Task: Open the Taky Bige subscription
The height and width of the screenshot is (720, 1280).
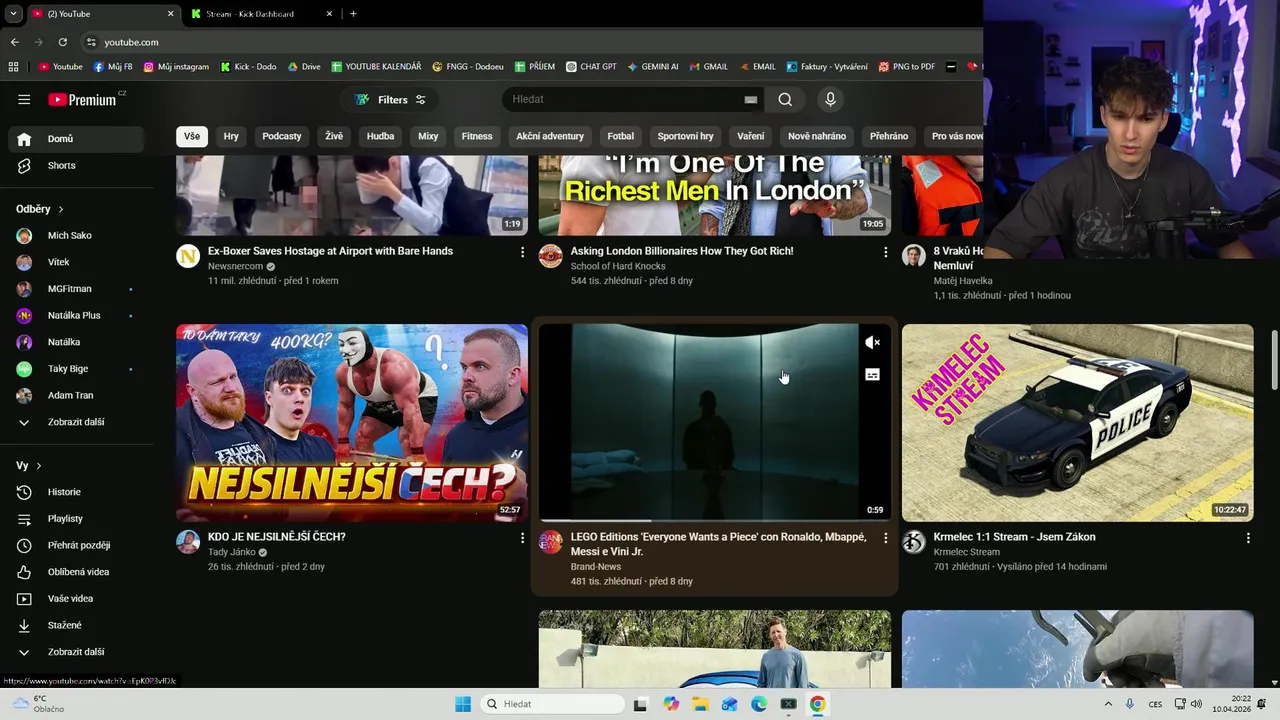Action: (76, 369)
